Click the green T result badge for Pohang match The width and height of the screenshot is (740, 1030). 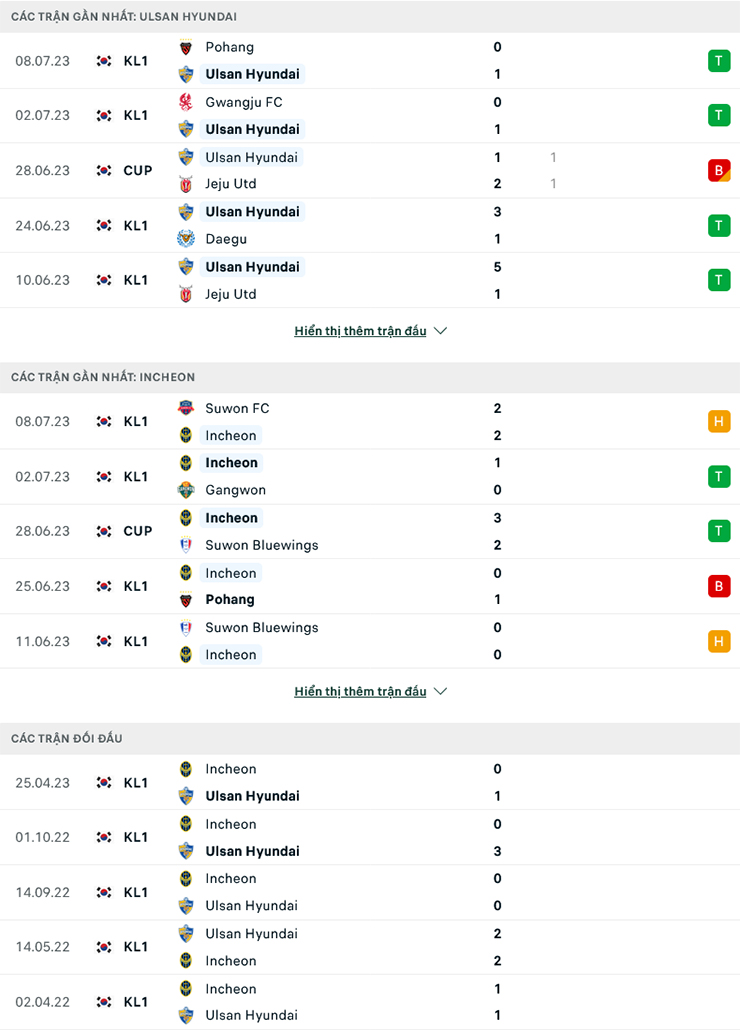point(719,60)
